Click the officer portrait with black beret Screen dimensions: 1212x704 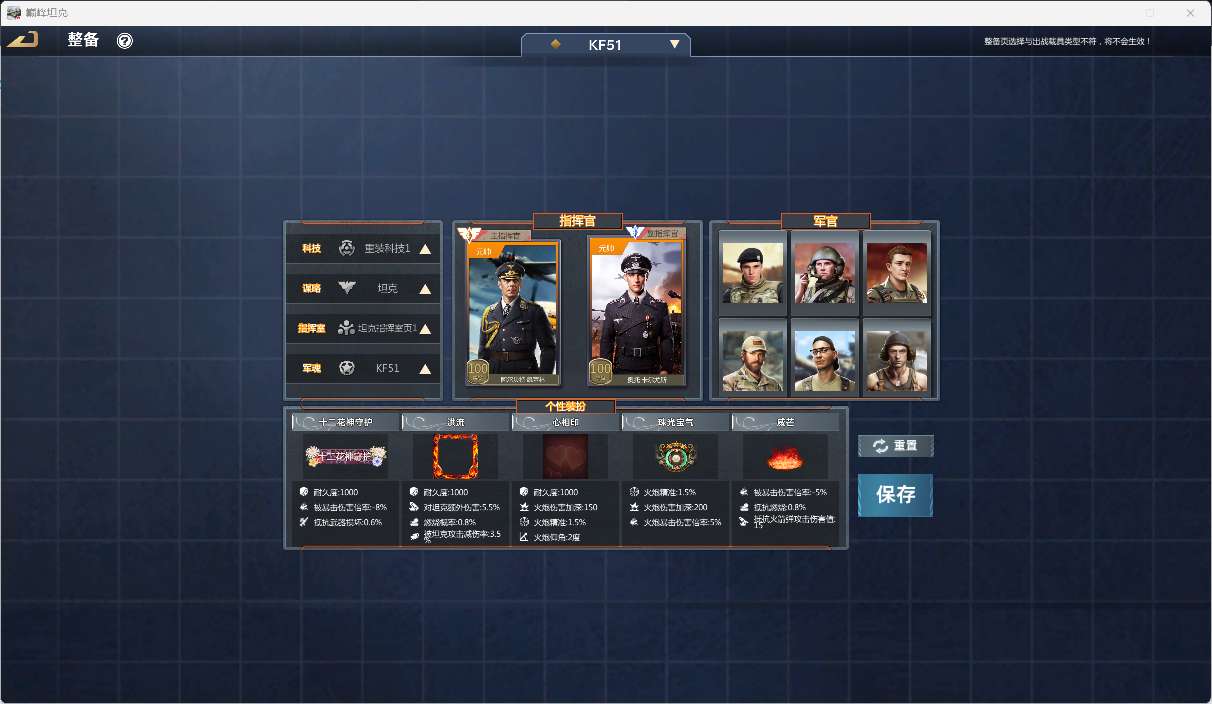(x=752, y=272)
